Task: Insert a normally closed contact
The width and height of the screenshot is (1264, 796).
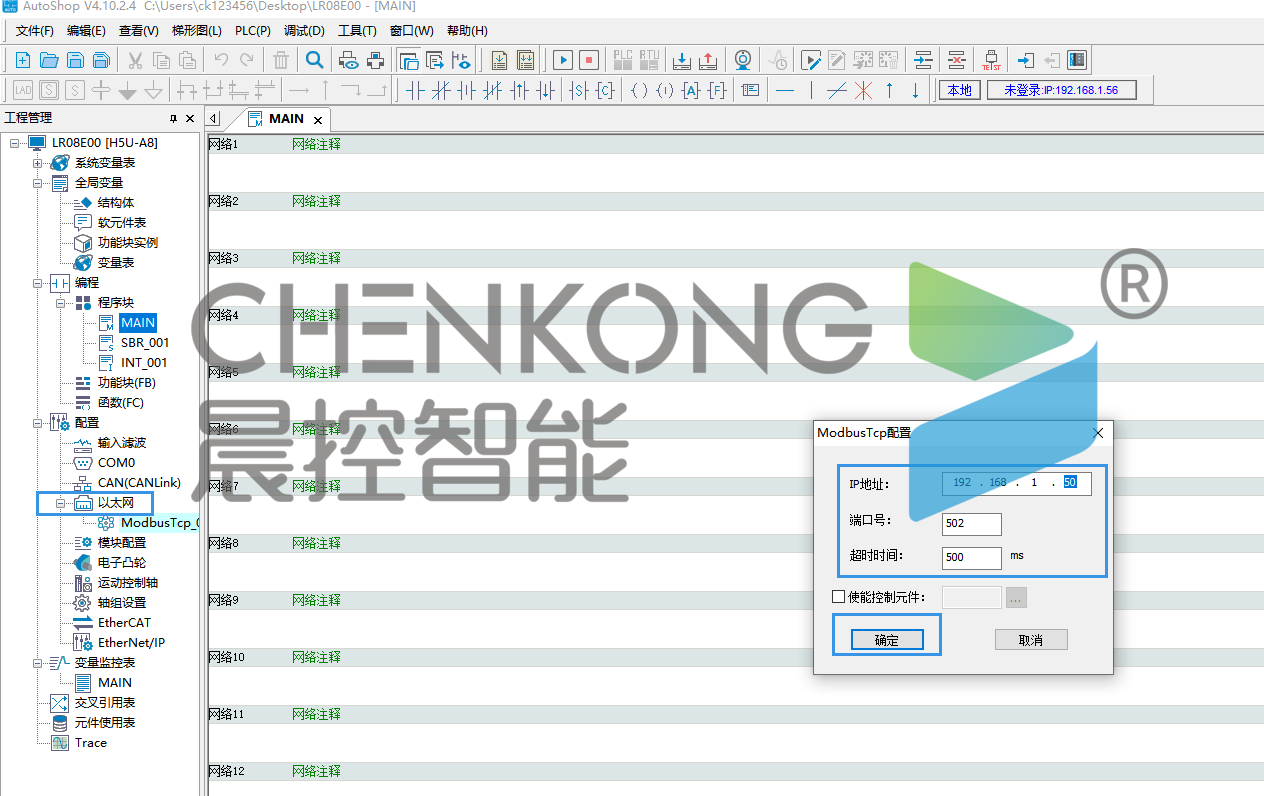Action: (x=441, y=91)
